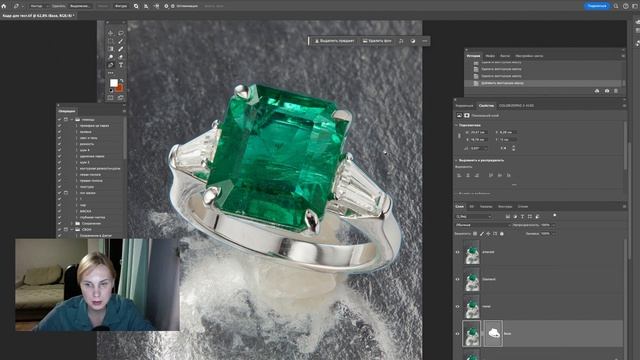The width and height of the screenshot is (640, 360).
Task: Open layer filter kind dropdown
Action: [x=473, y=216]
